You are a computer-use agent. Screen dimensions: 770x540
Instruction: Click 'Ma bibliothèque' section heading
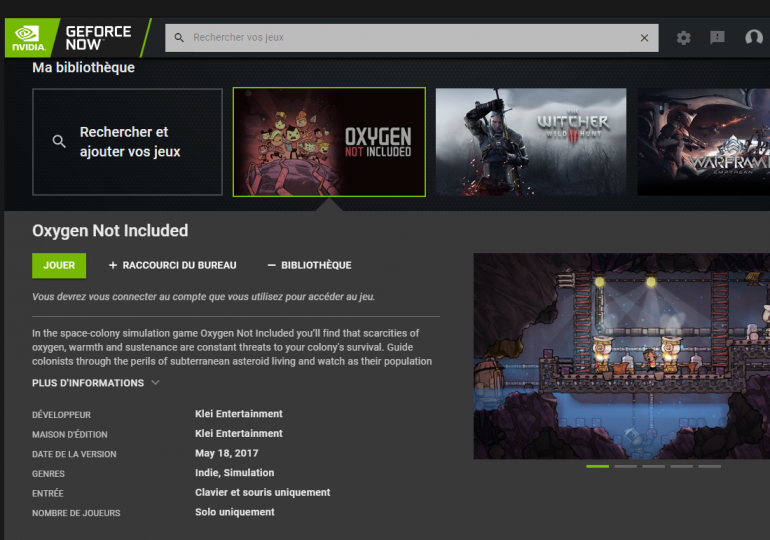[83, 68]
